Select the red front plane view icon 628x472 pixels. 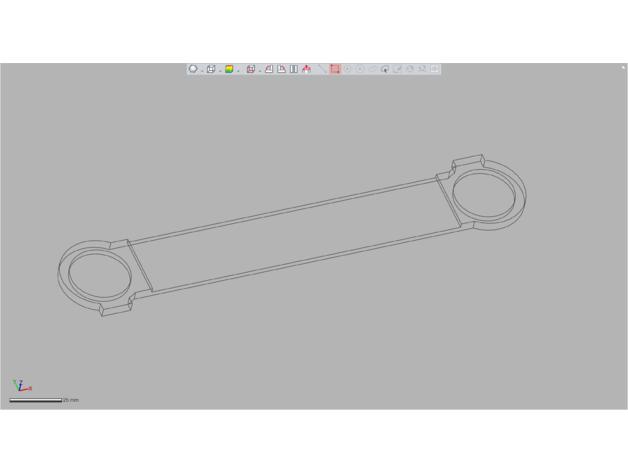coord(269,69)
